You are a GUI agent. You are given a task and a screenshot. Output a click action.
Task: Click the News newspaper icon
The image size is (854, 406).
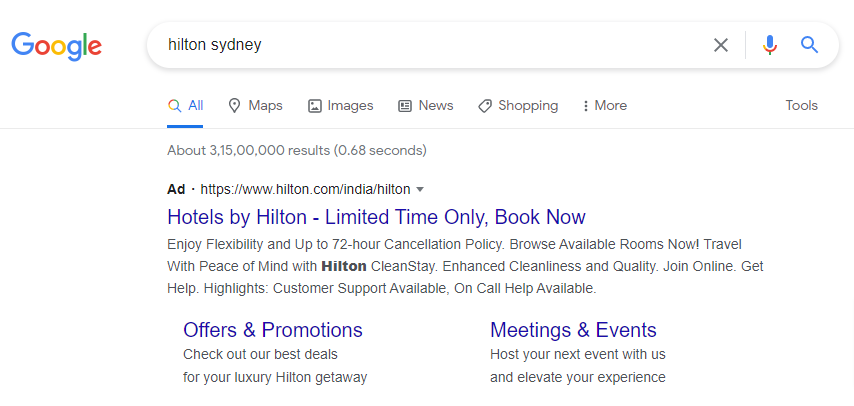point(405,106)
